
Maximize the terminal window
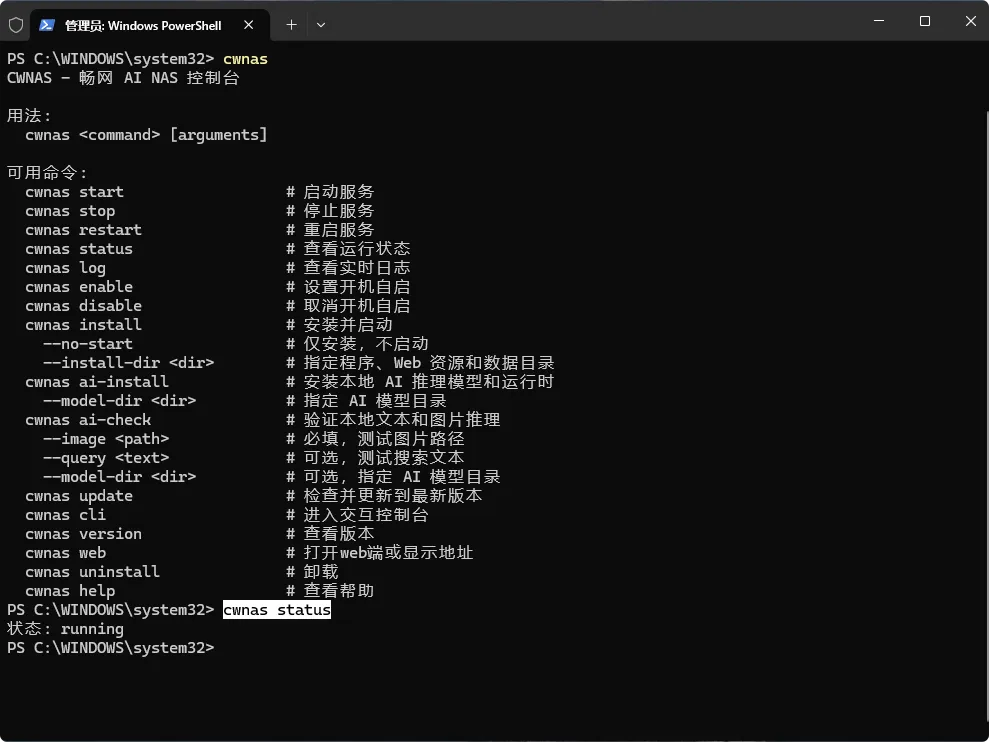point(925,21)
